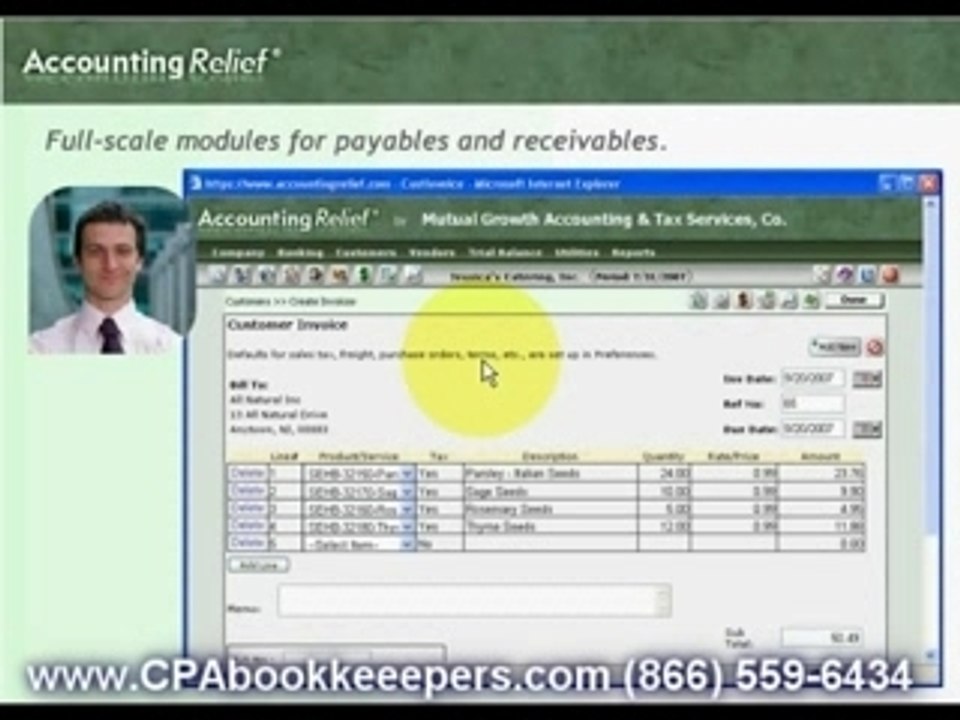Click the Add Line button
Screen dimensions: 960x720
[x=258, y=565]
